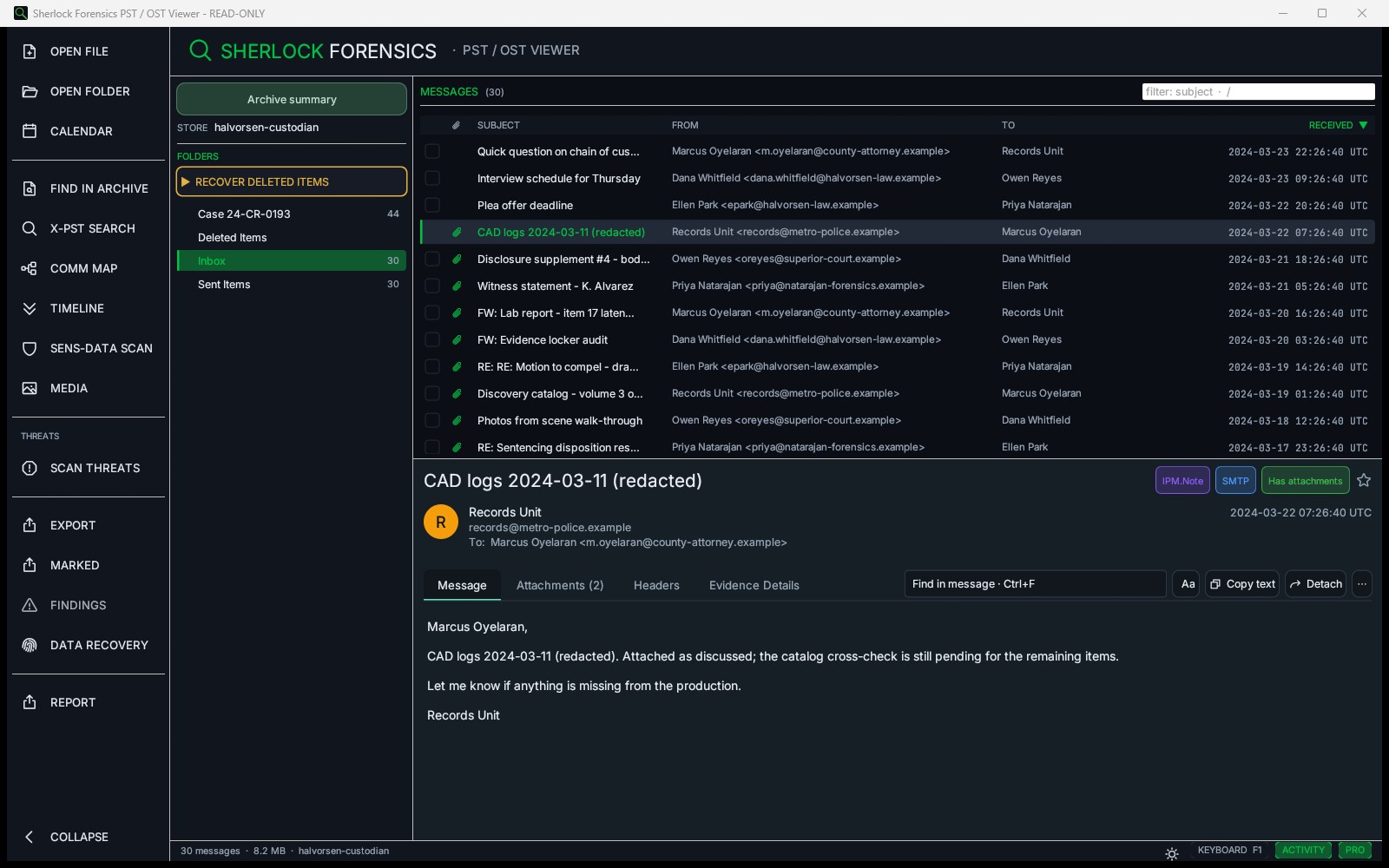Image resolution: width=1389 pixels, height=868 pixels.
Task: Select the Deleted Items folder
Action: tap(292, 237)
